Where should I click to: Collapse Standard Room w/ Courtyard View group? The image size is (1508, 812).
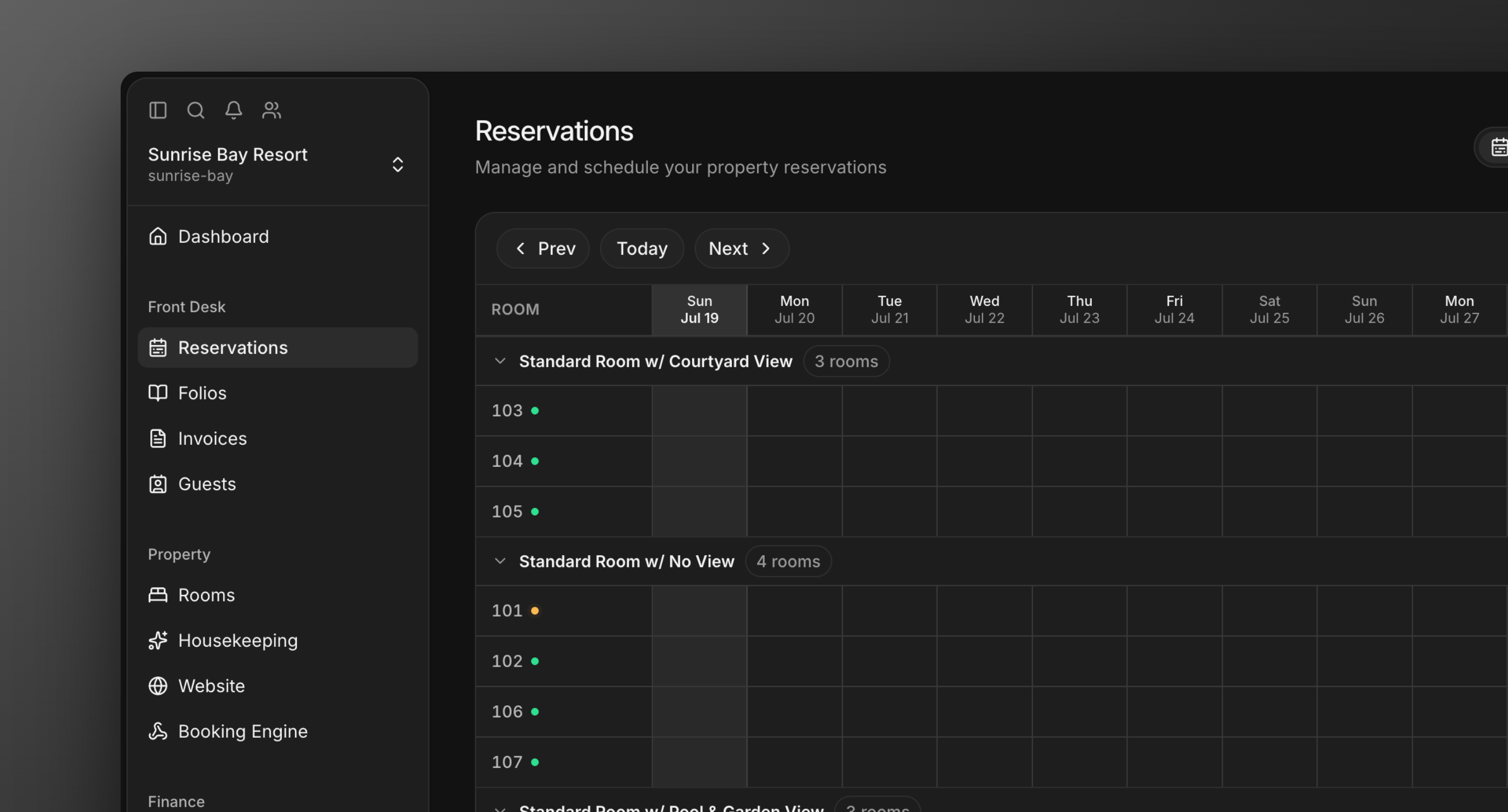tap(500, 361)
